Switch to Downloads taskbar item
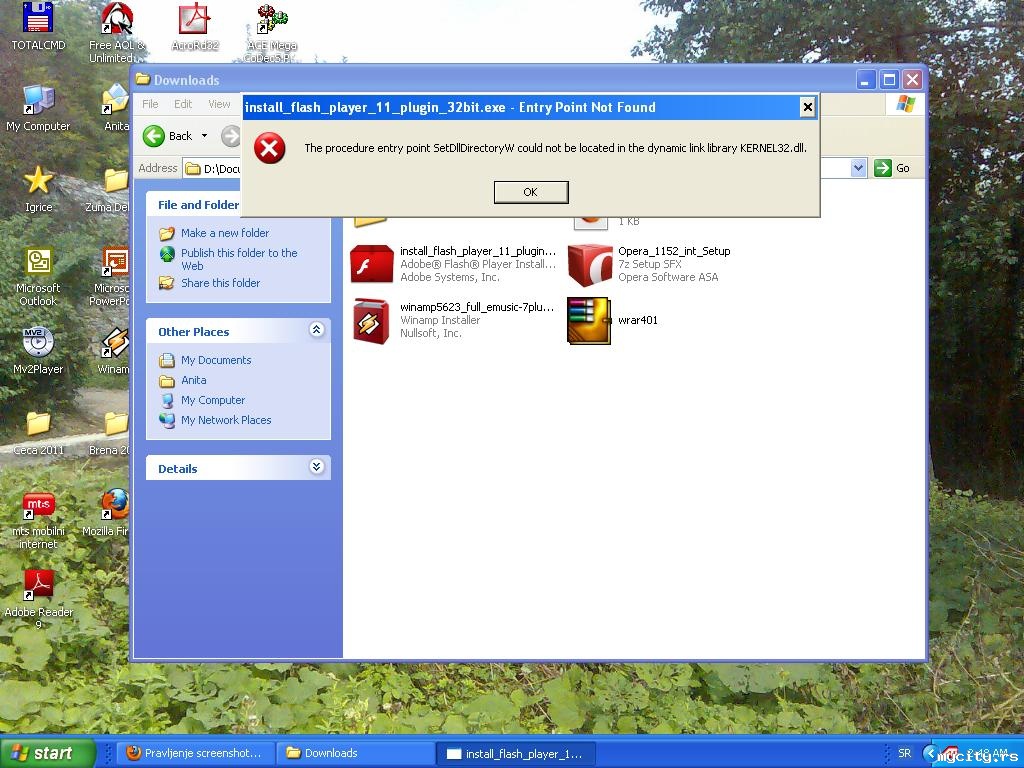1024x768 pixels. point(355,753)
